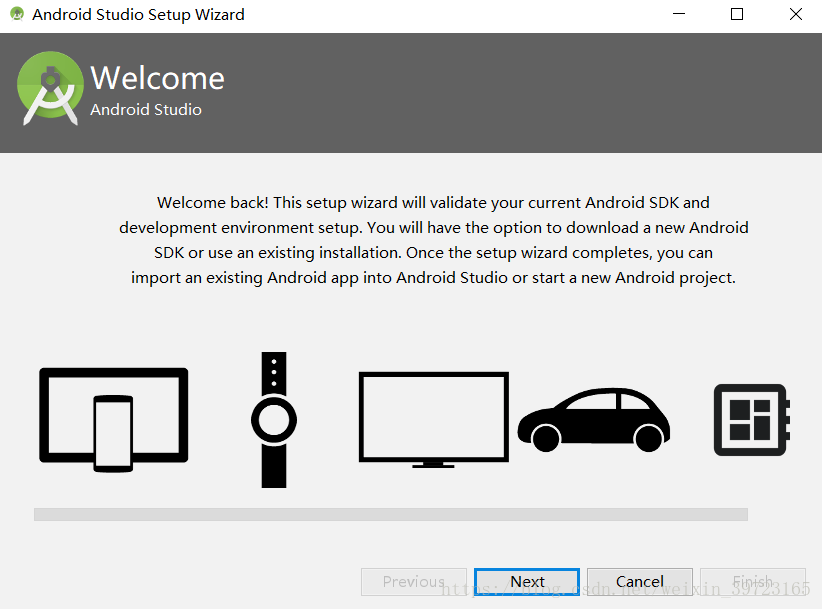Click the Next button
This screenshot has width=822, height=609.
(x=527, y=582)
